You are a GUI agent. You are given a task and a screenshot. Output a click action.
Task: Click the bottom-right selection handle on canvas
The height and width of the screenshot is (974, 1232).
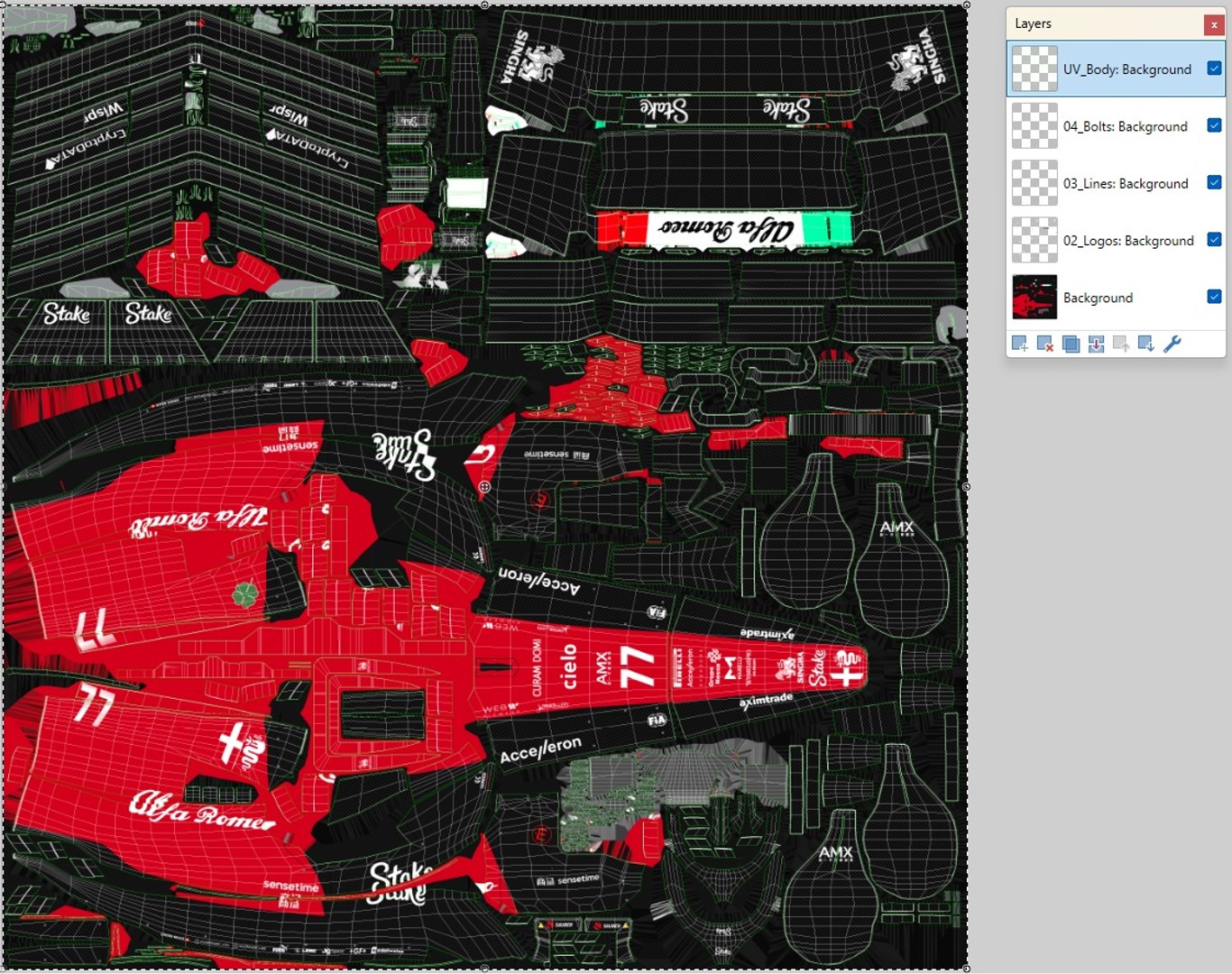(966, 969)
